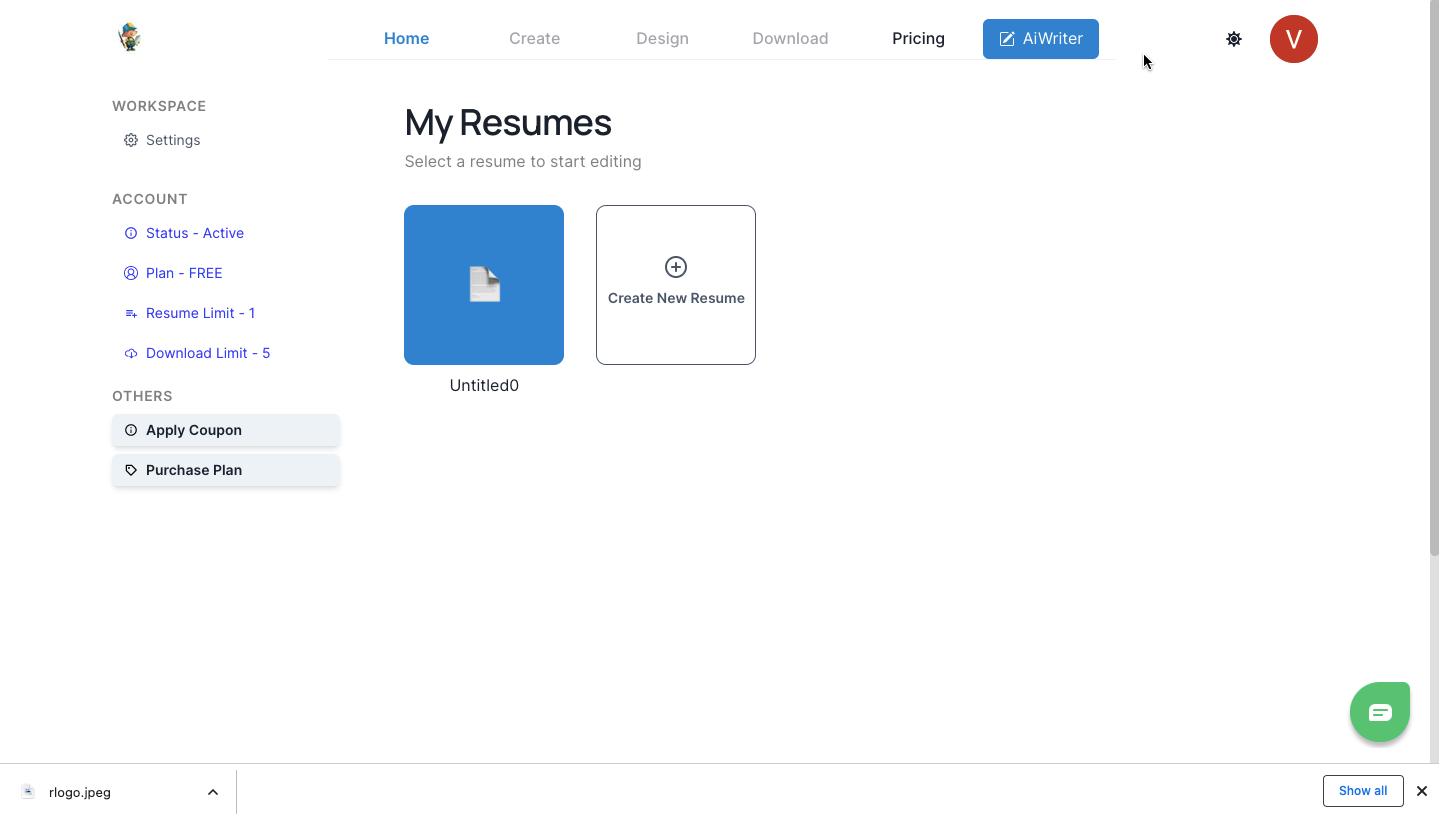Open the Untitled0 resume thumbnail
The width and height of the screenshot is (1439, 820).
[483, 284]
